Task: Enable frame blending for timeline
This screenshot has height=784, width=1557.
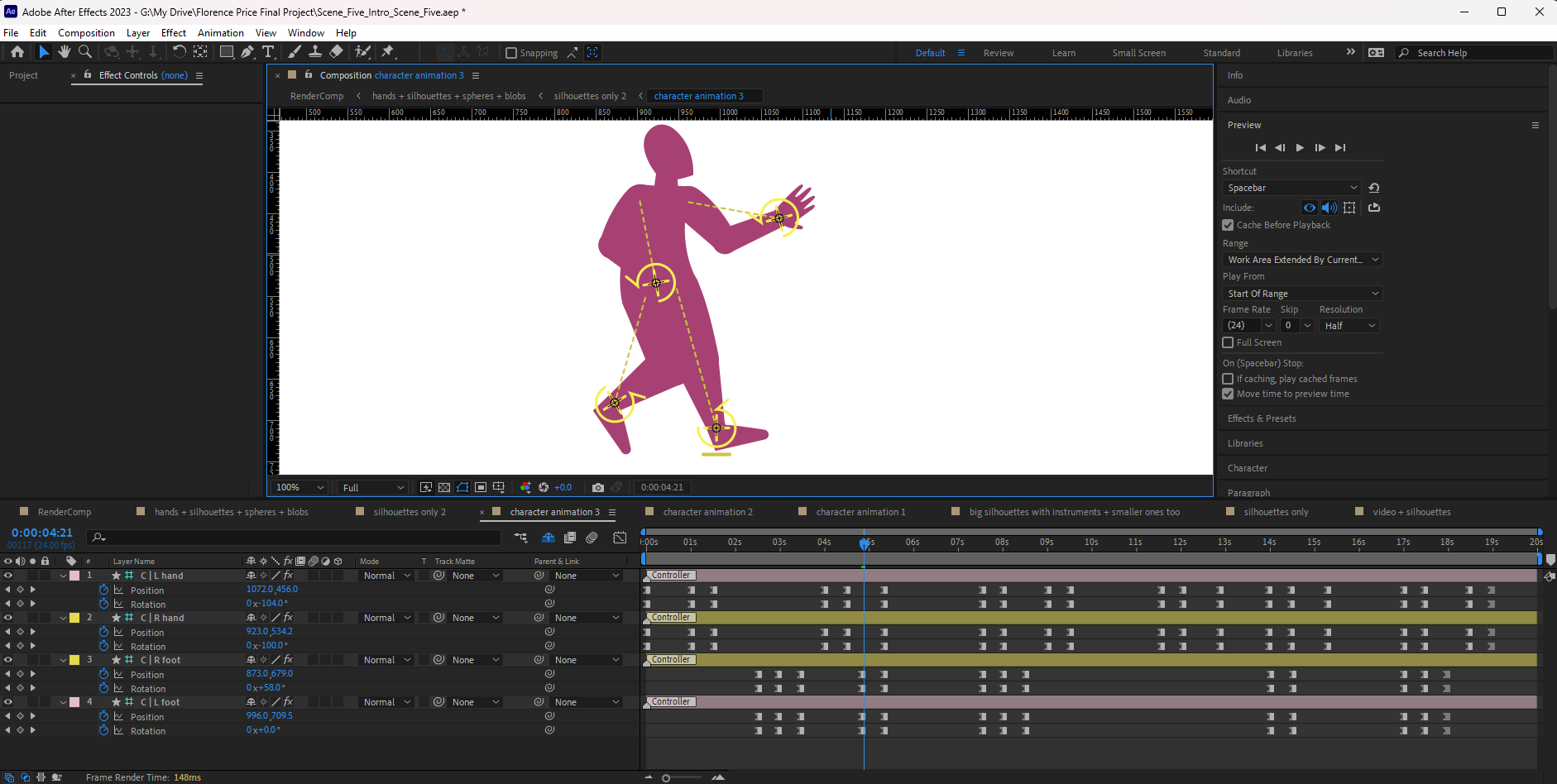Action: (570, 538)
